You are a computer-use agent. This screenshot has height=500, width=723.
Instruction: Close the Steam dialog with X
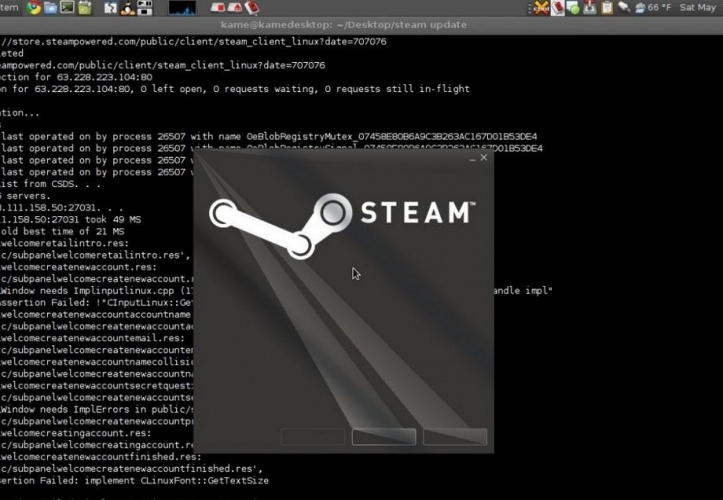point(484,158)
